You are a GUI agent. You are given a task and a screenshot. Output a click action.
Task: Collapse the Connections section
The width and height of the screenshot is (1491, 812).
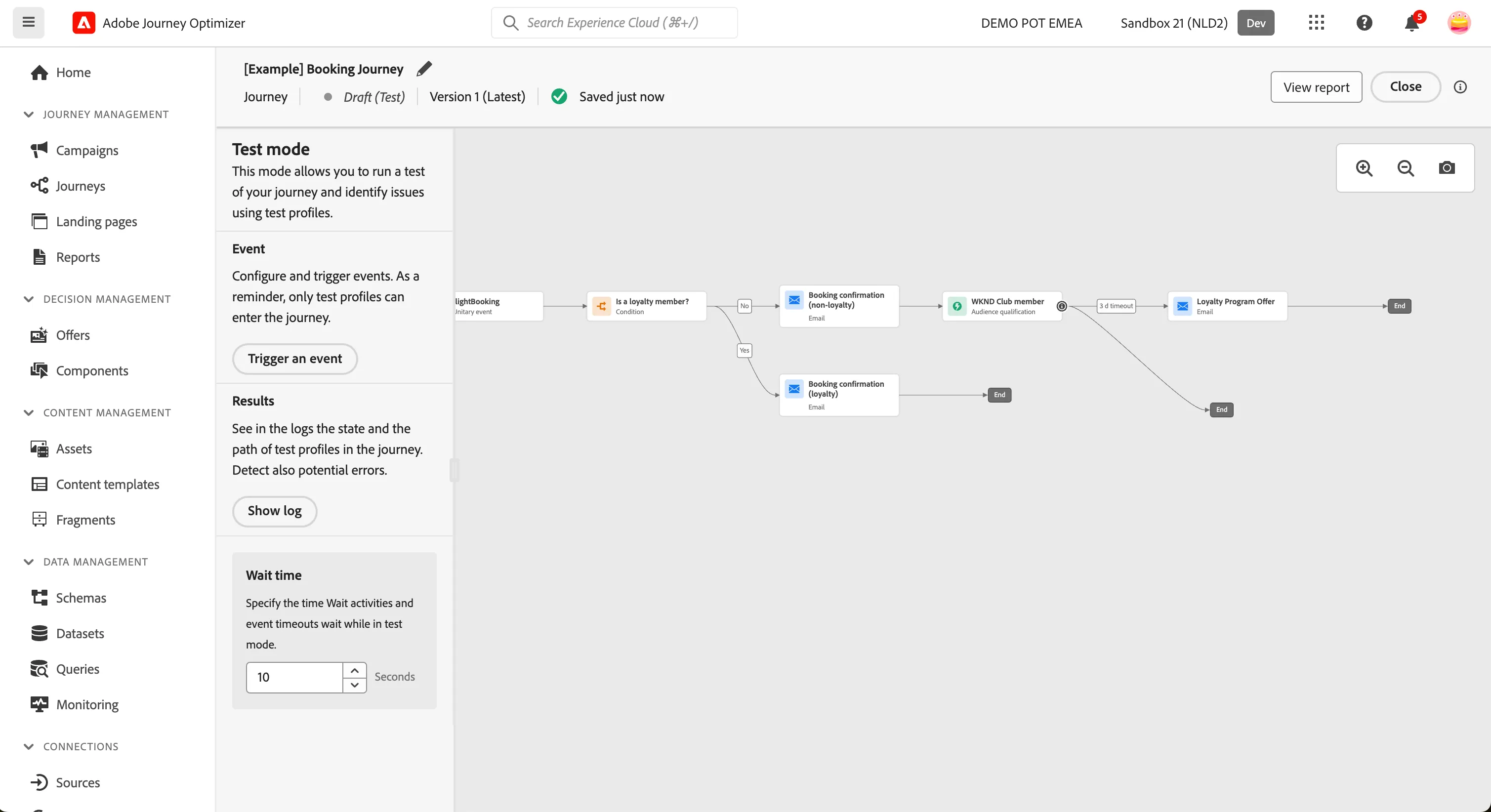[28, 746]
